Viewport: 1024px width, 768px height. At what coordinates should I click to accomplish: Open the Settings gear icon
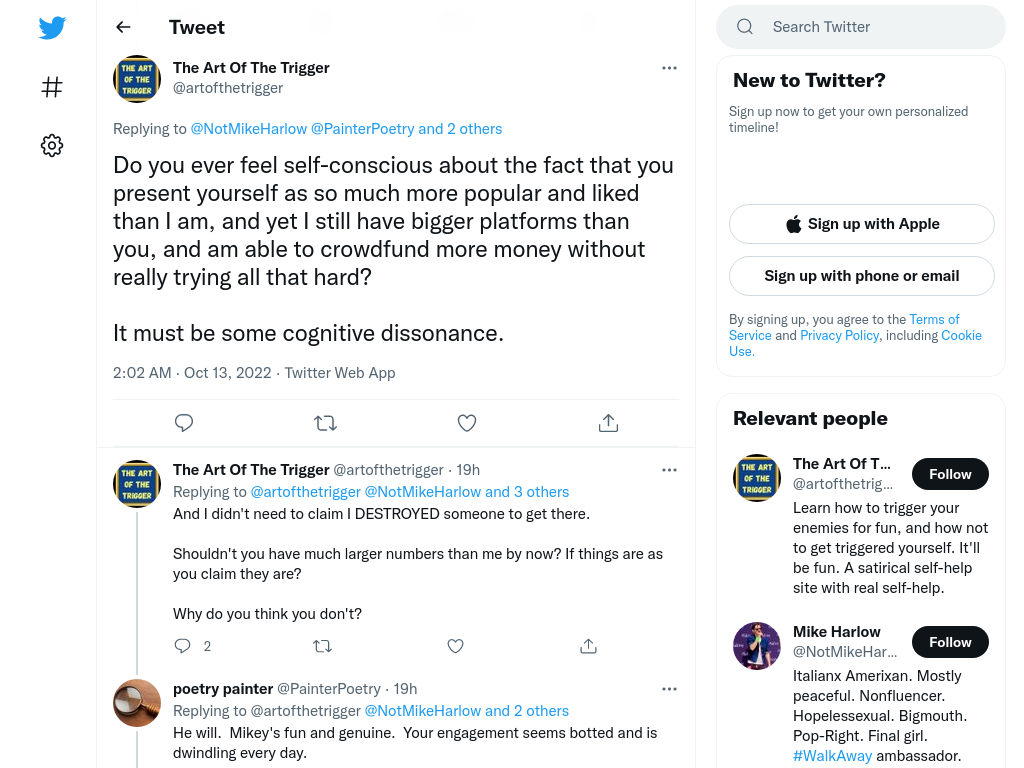(x=52, y=145)
